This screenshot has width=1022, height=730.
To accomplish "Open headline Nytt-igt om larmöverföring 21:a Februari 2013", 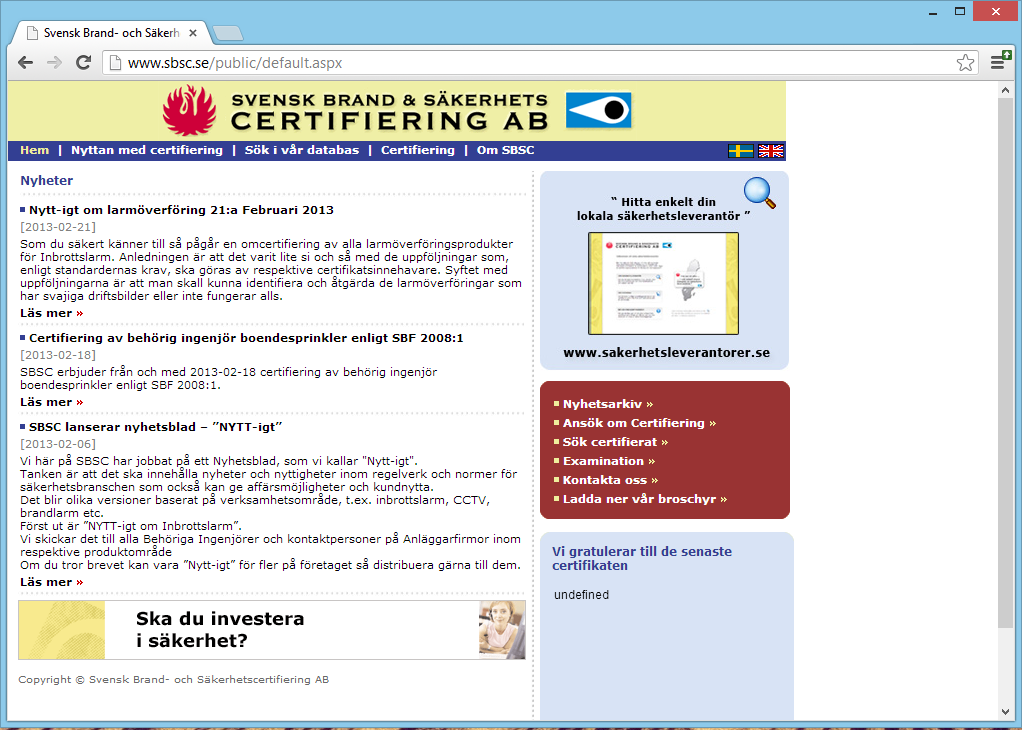I will [181, 210].
